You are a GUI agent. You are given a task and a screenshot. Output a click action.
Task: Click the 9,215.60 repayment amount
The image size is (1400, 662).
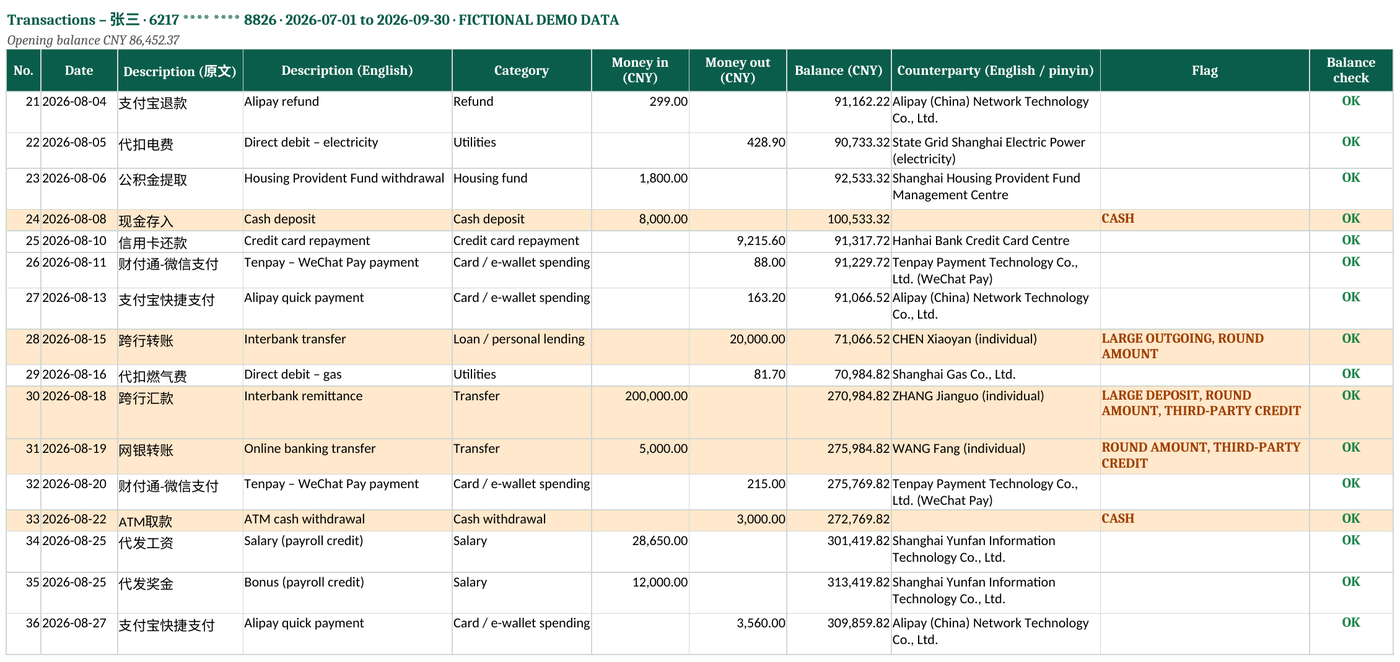[x=738, y=241]
